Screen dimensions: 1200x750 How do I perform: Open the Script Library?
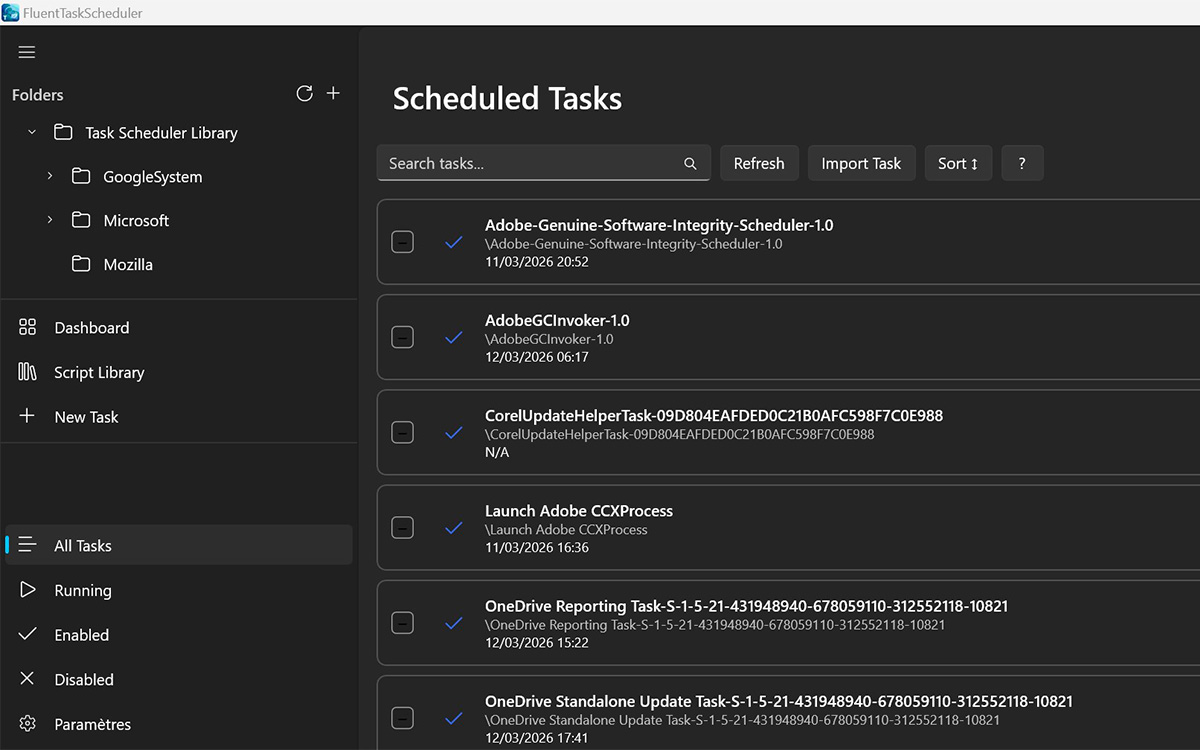point(98,372)
